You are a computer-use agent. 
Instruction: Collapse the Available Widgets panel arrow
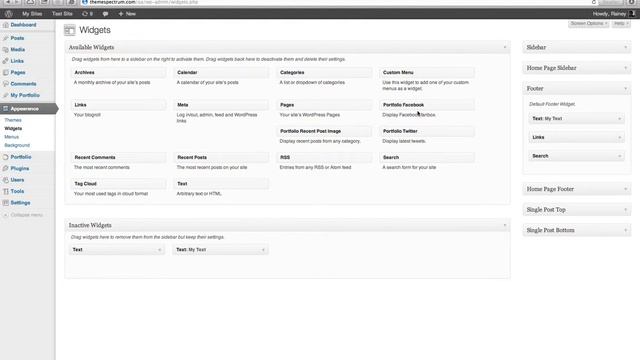pyautogui.click(x=504, y=47)
